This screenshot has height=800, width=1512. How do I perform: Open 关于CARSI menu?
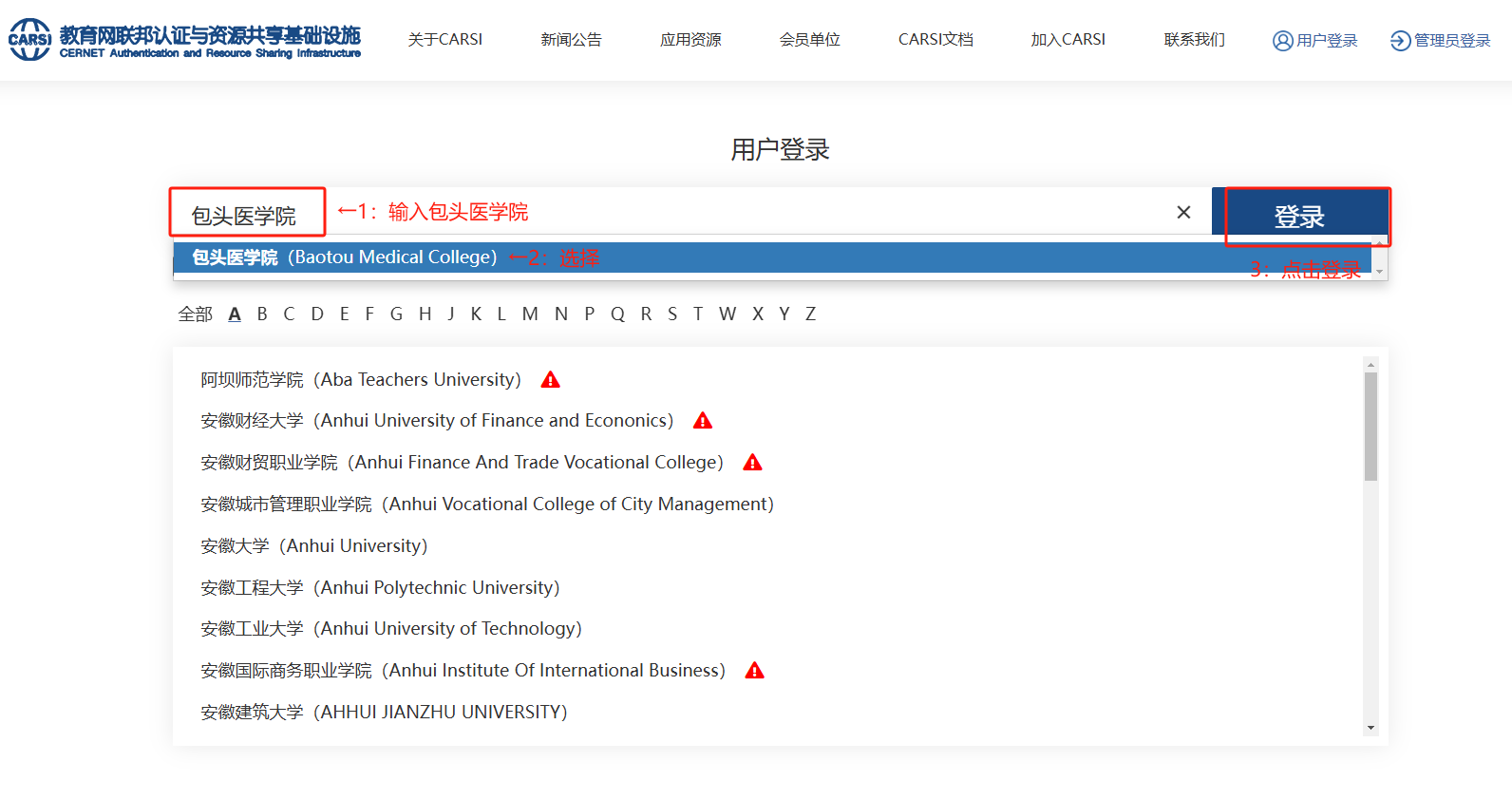pos(445,40)
